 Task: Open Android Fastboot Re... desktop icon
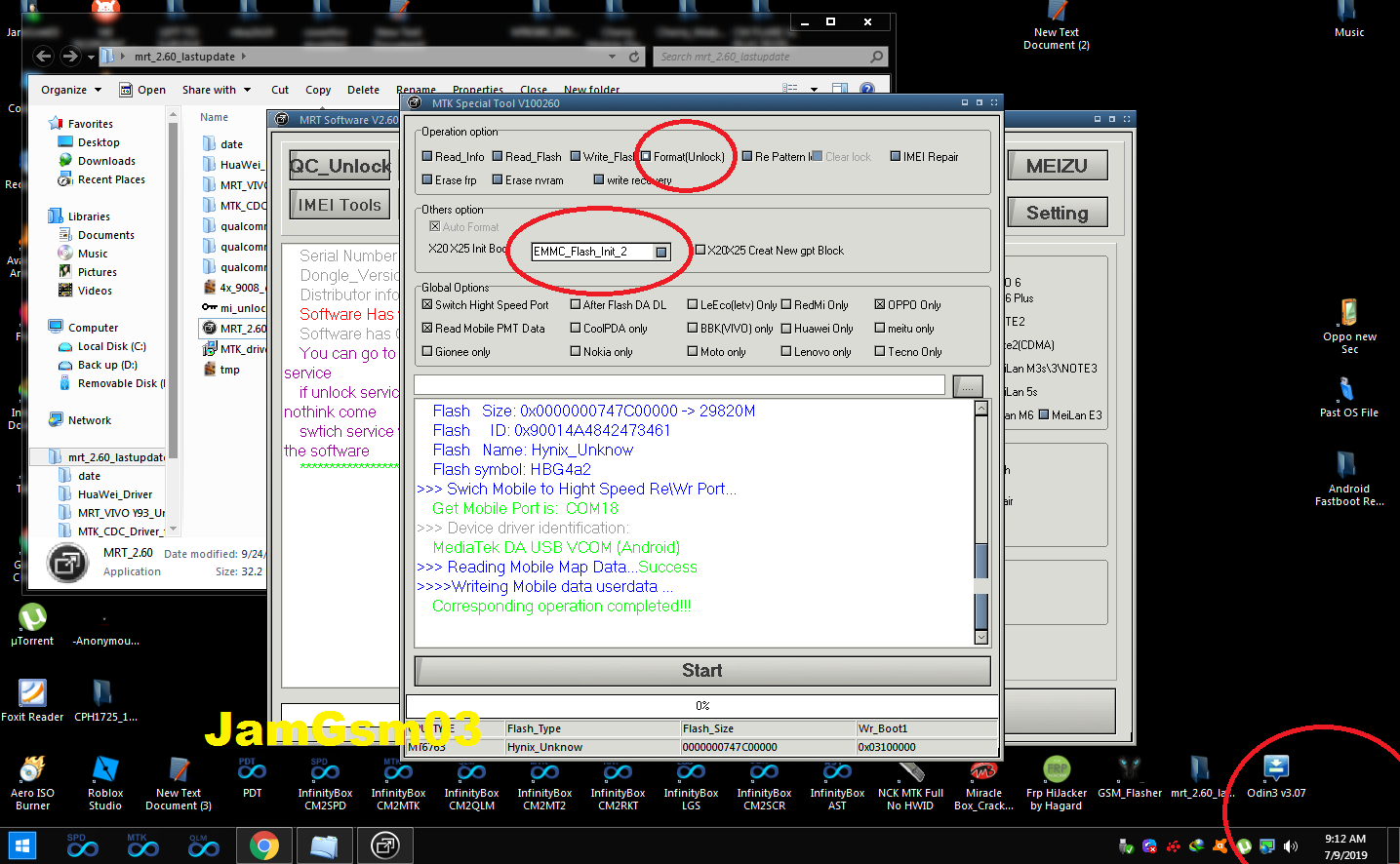(x=1349, y=478)
